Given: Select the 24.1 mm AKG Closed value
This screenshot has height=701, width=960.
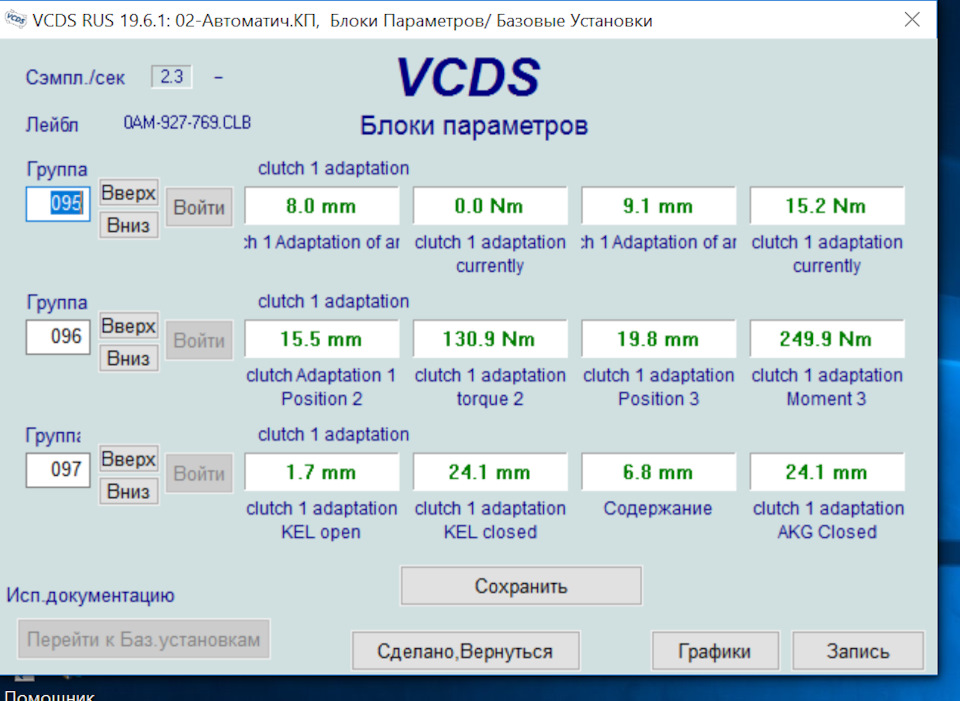Looking at the screenshot, I should [827, 472].
